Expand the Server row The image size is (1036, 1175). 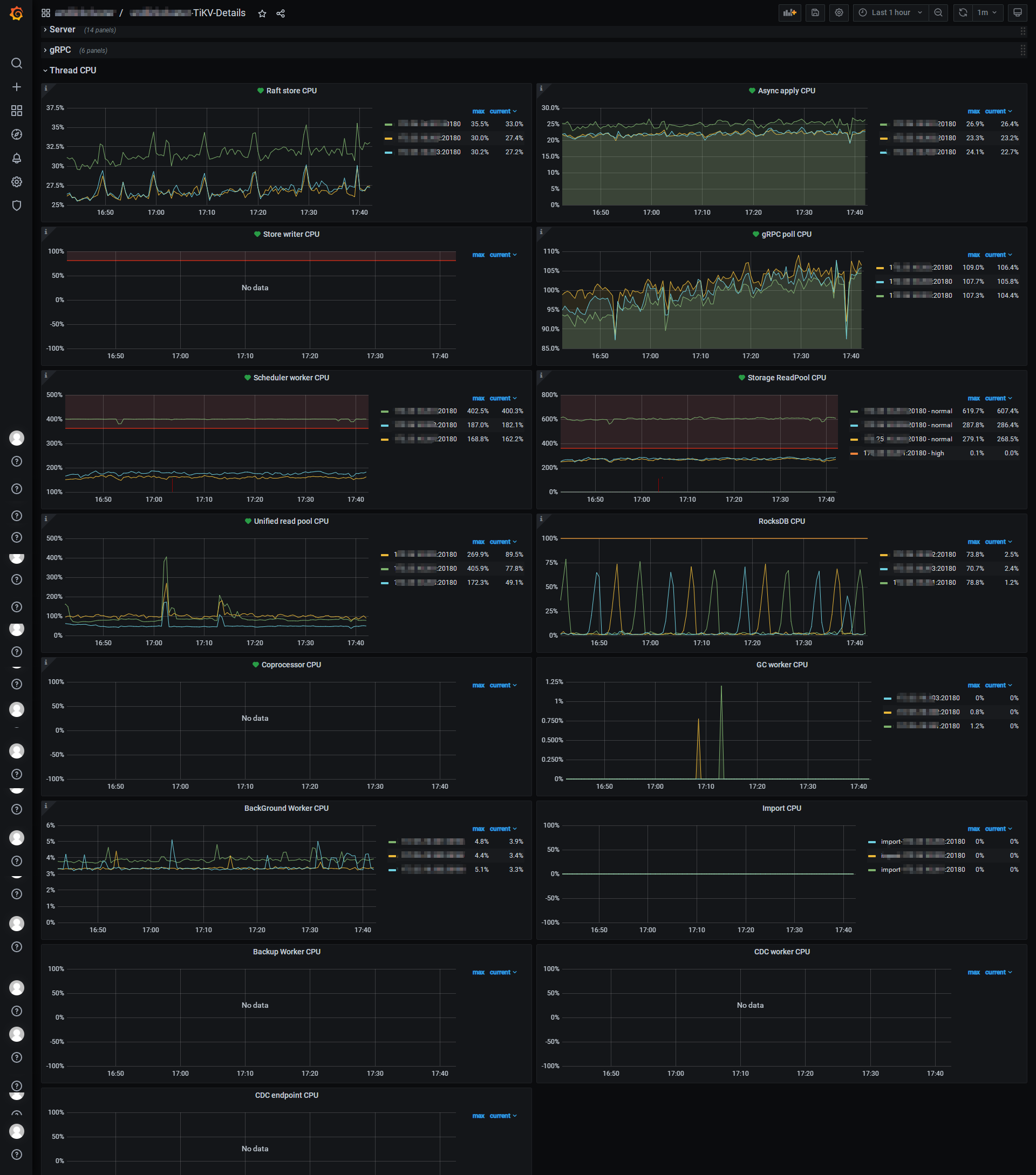point(62,29)
